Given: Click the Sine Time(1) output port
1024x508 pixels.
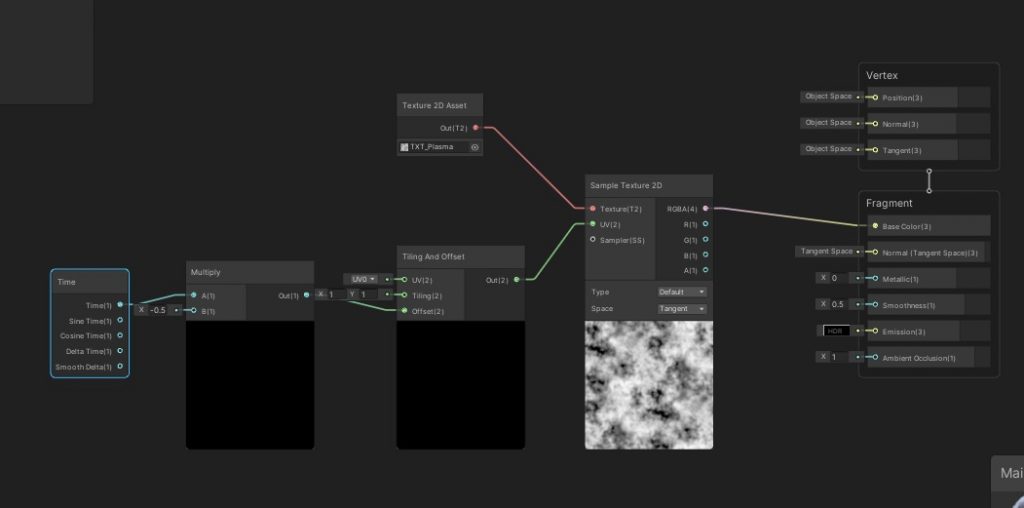Looking at the screenshot, I should click(120, 321).
